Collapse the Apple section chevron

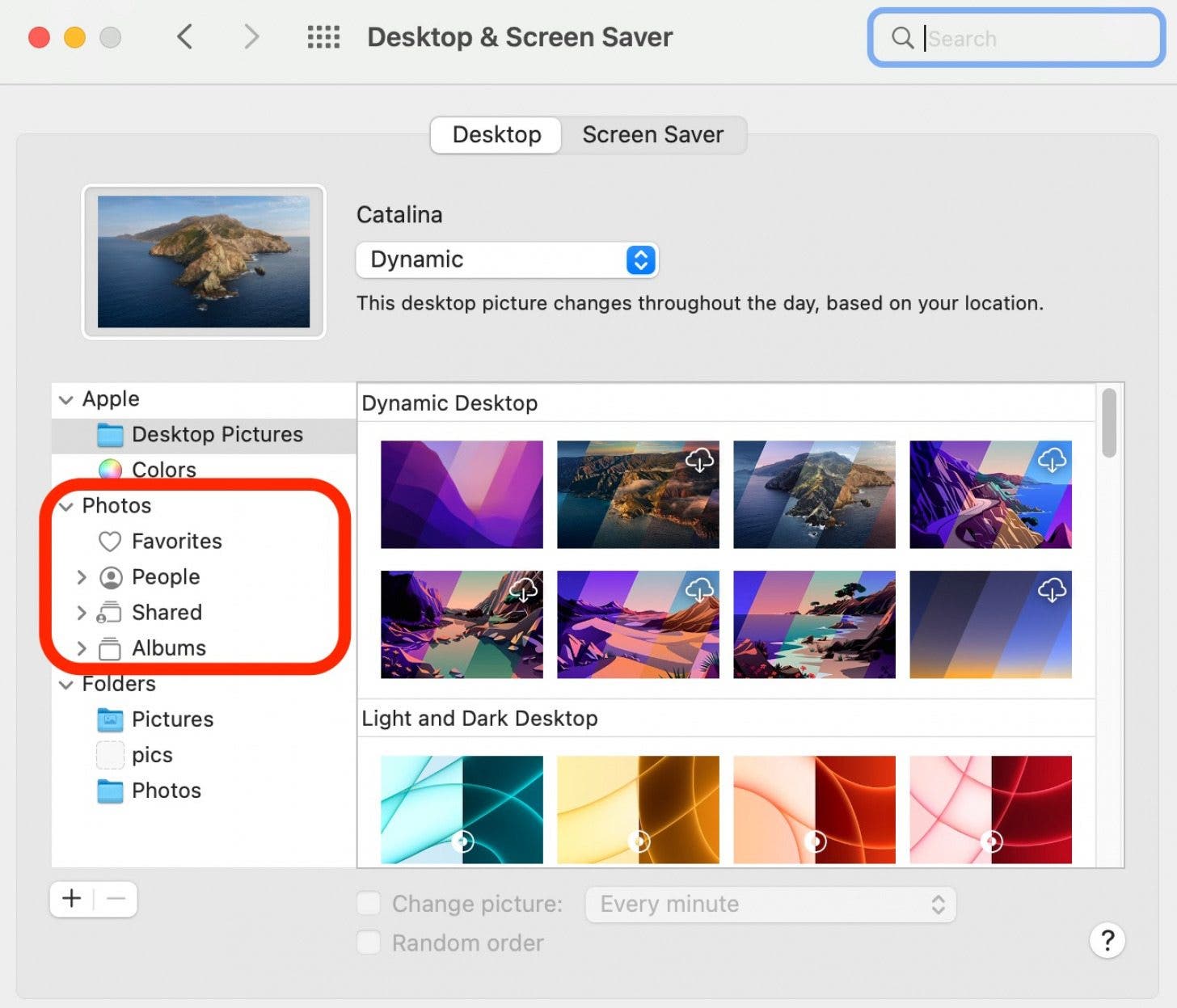65,399
